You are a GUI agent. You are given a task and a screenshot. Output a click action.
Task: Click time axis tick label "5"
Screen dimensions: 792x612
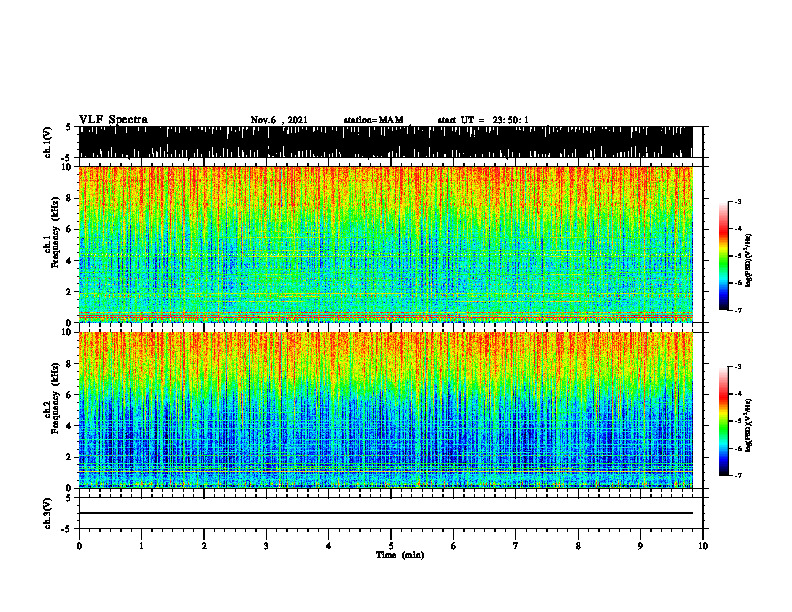pos(391,546)
